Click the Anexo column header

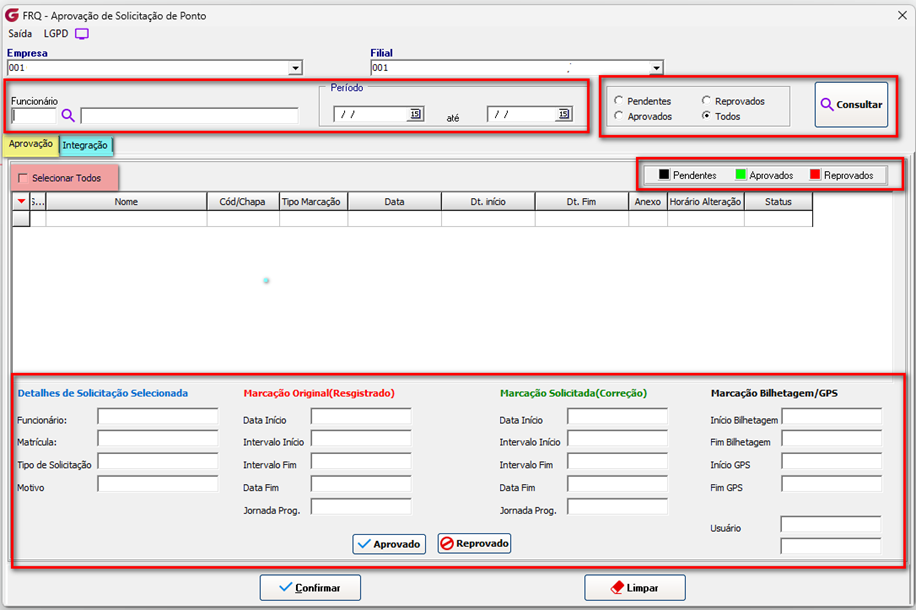pos(648,202)
